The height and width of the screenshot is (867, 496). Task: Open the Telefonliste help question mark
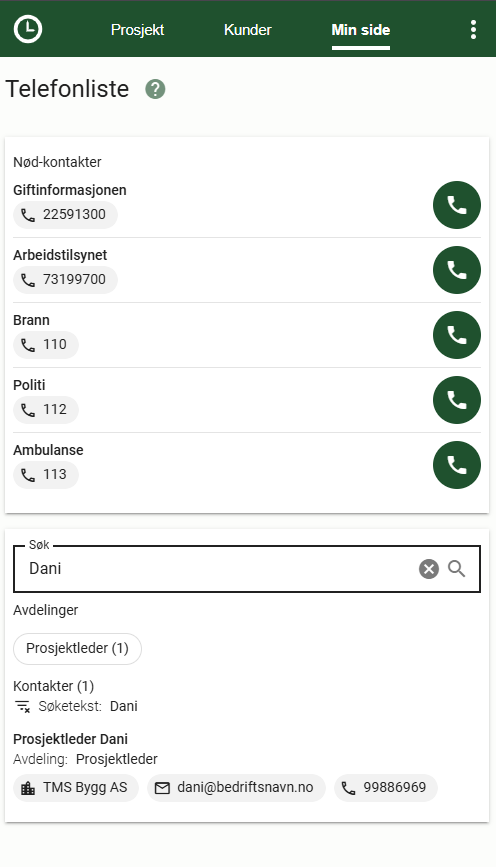click(155, 89)
